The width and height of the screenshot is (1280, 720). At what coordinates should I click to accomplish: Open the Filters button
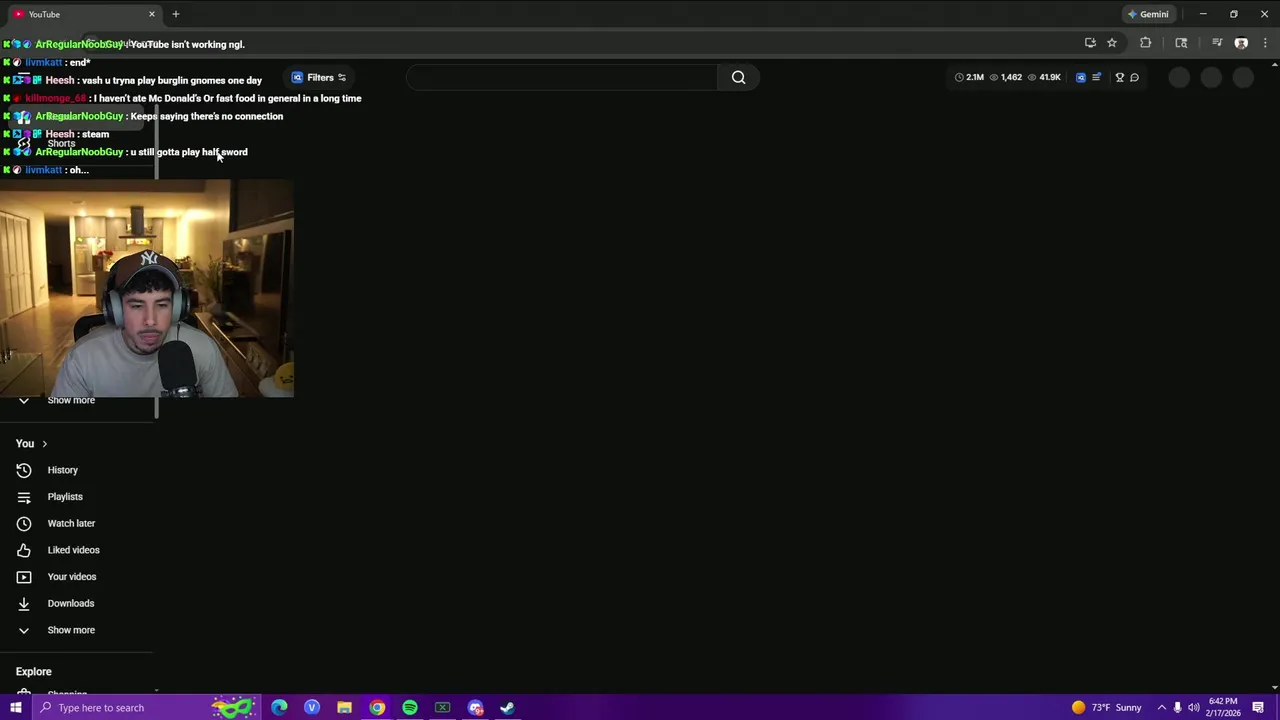(320, 77)
